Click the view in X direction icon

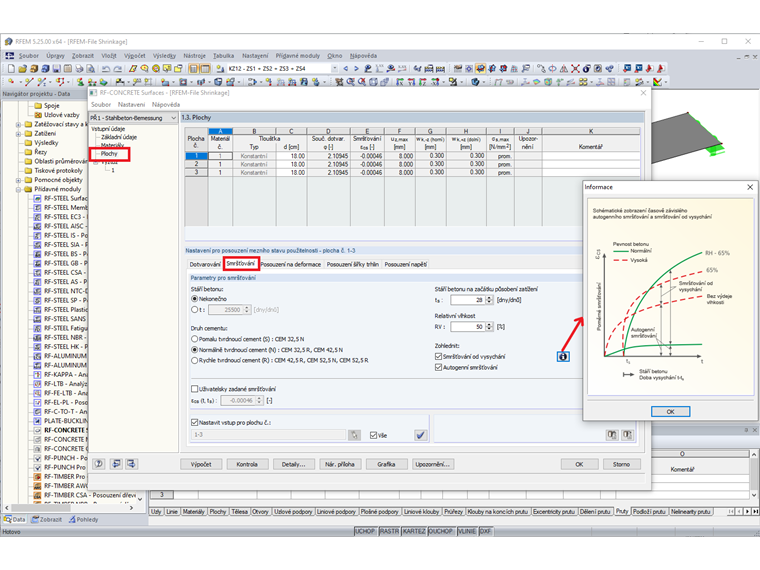[400, 81]
